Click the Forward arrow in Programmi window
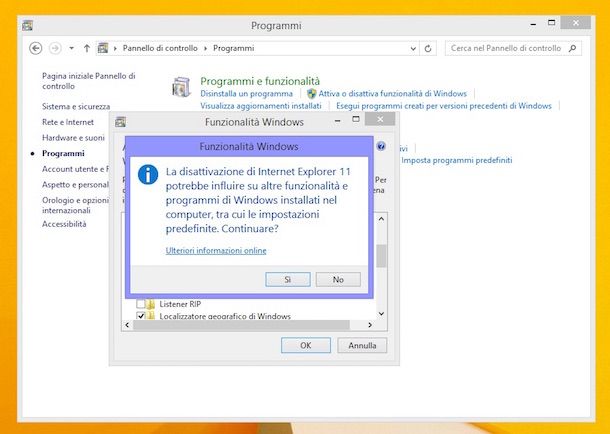Image resolution: width=610 pixels, height=434 pixels. click(x=55, y=48)
